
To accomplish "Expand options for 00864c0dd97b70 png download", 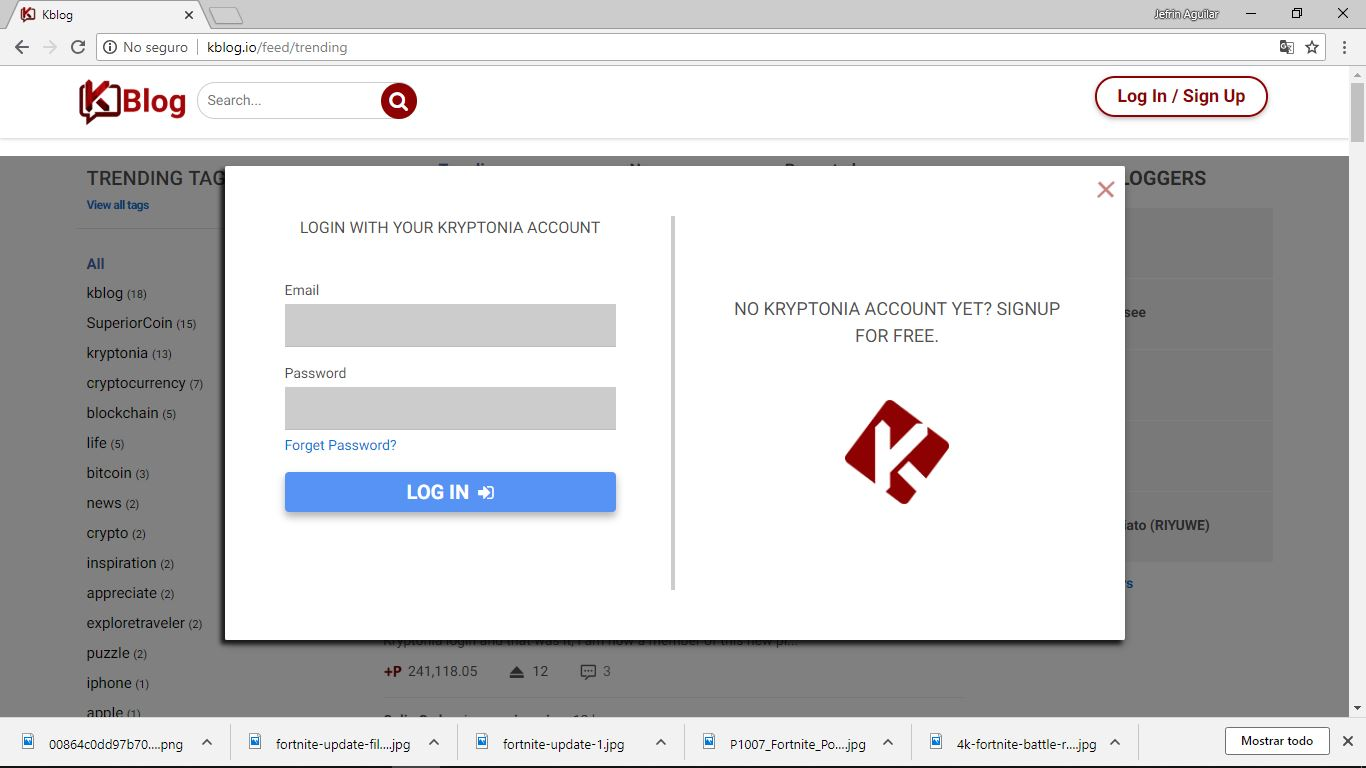I will pos(207,742).
